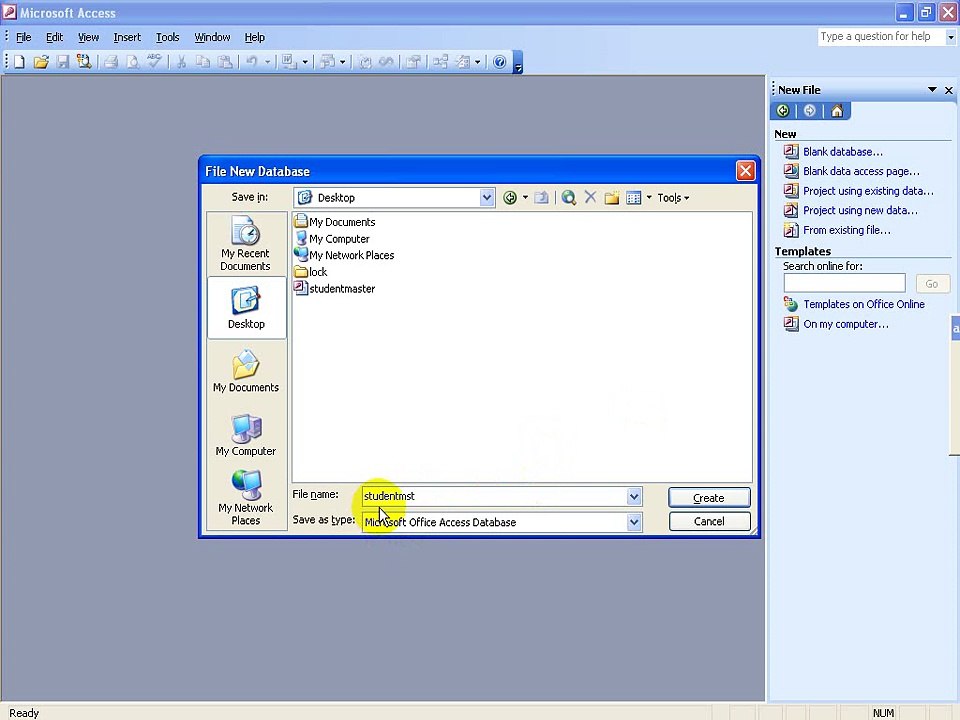Click Blank data access page link
Viewport: 960px width, 720px height.
(x=861, y=171)
